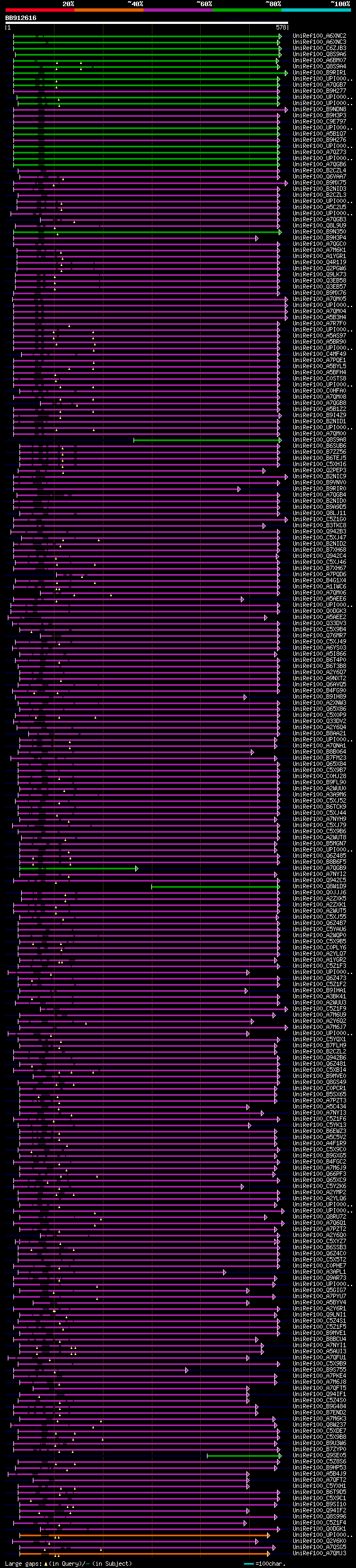
Task: Select the UniRef100_B9RIR0 label
Action: pos(319,489)
